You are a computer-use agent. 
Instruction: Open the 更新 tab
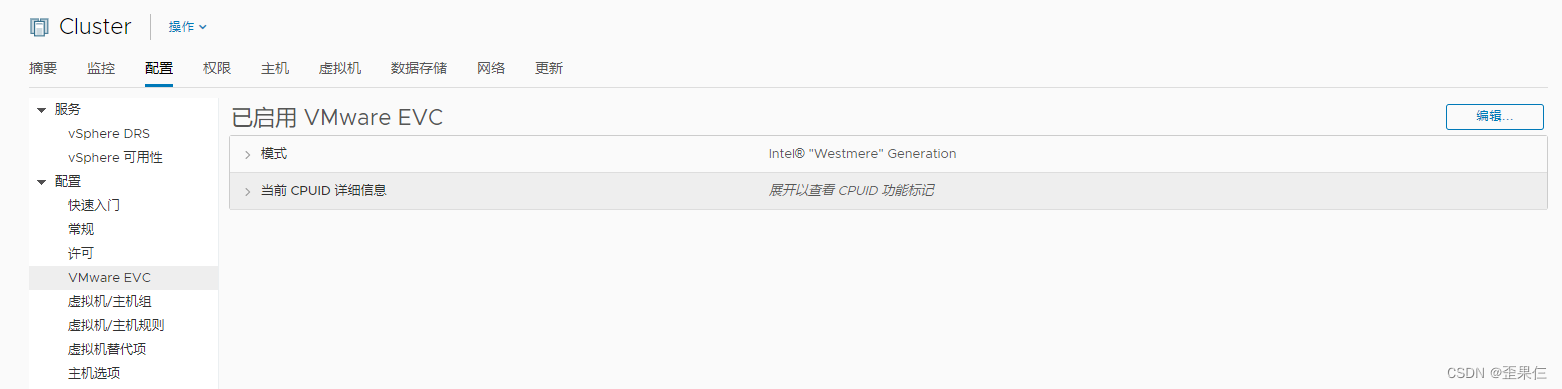point(549,68)
